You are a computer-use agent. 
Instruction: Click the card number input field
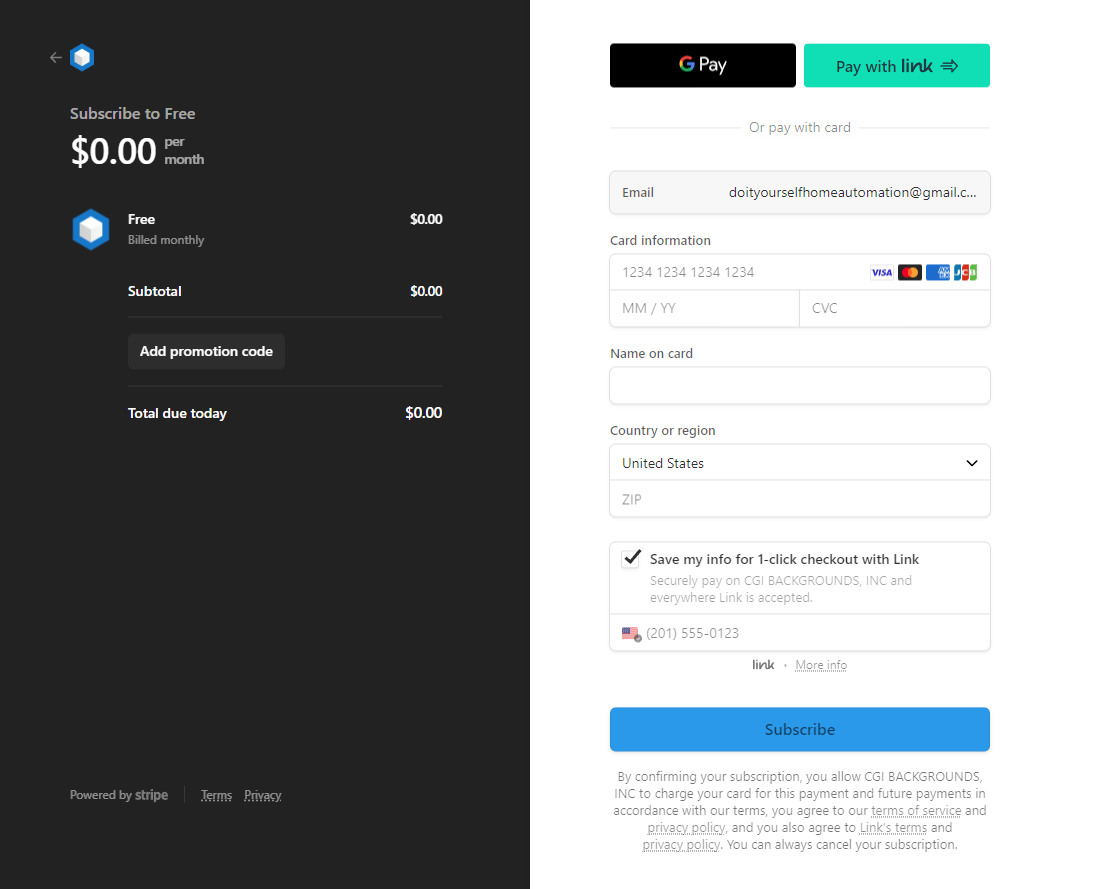point(740,272)
